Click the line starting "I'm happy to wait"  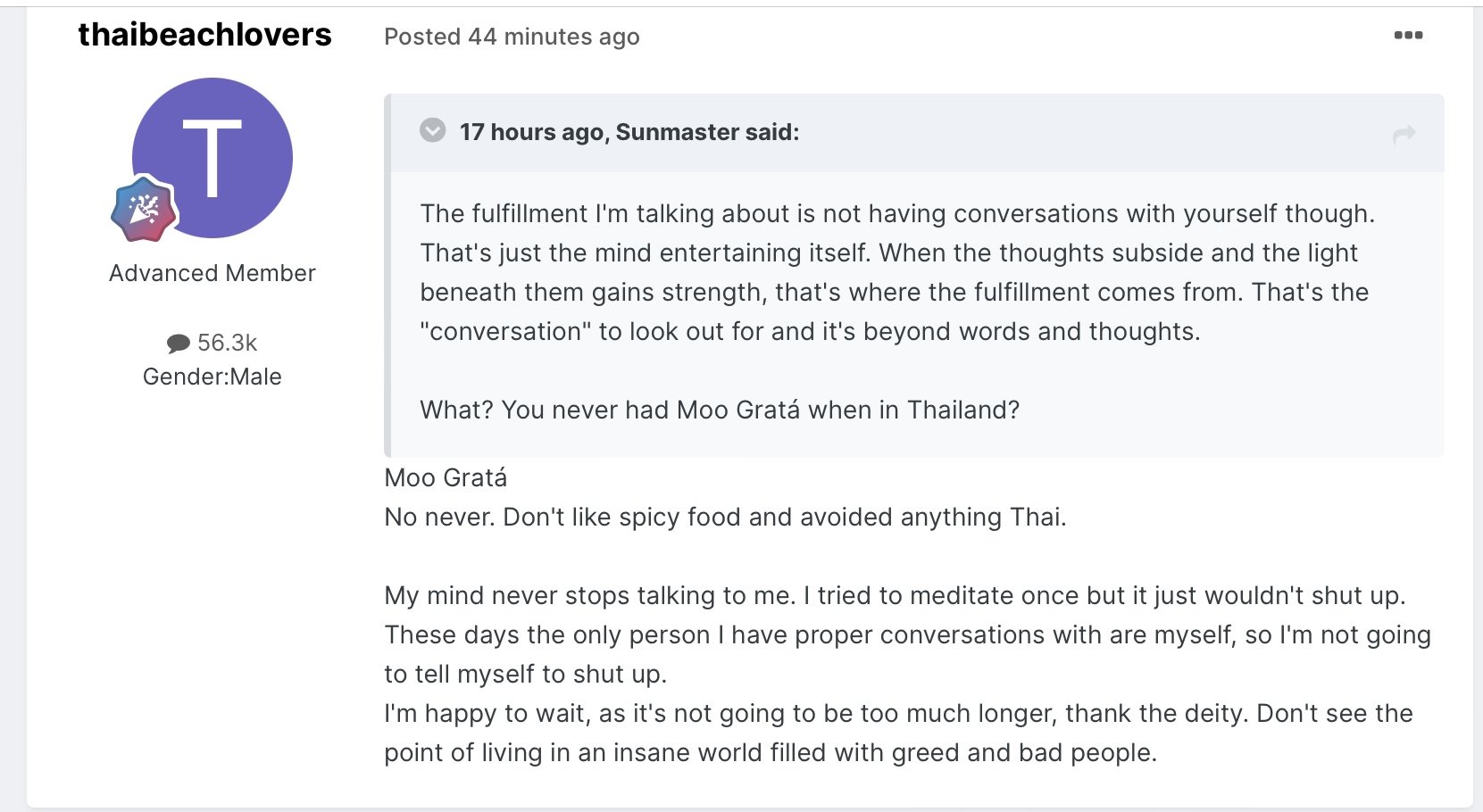(898, 714)
